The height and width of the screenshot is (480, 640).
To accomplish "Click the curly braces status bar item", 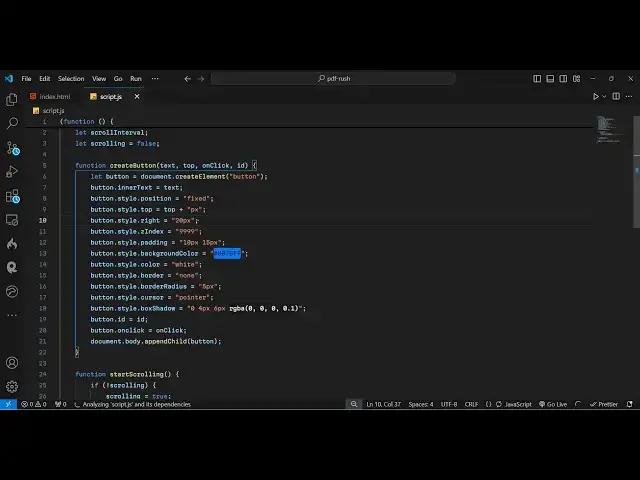I will click(489, 404).
